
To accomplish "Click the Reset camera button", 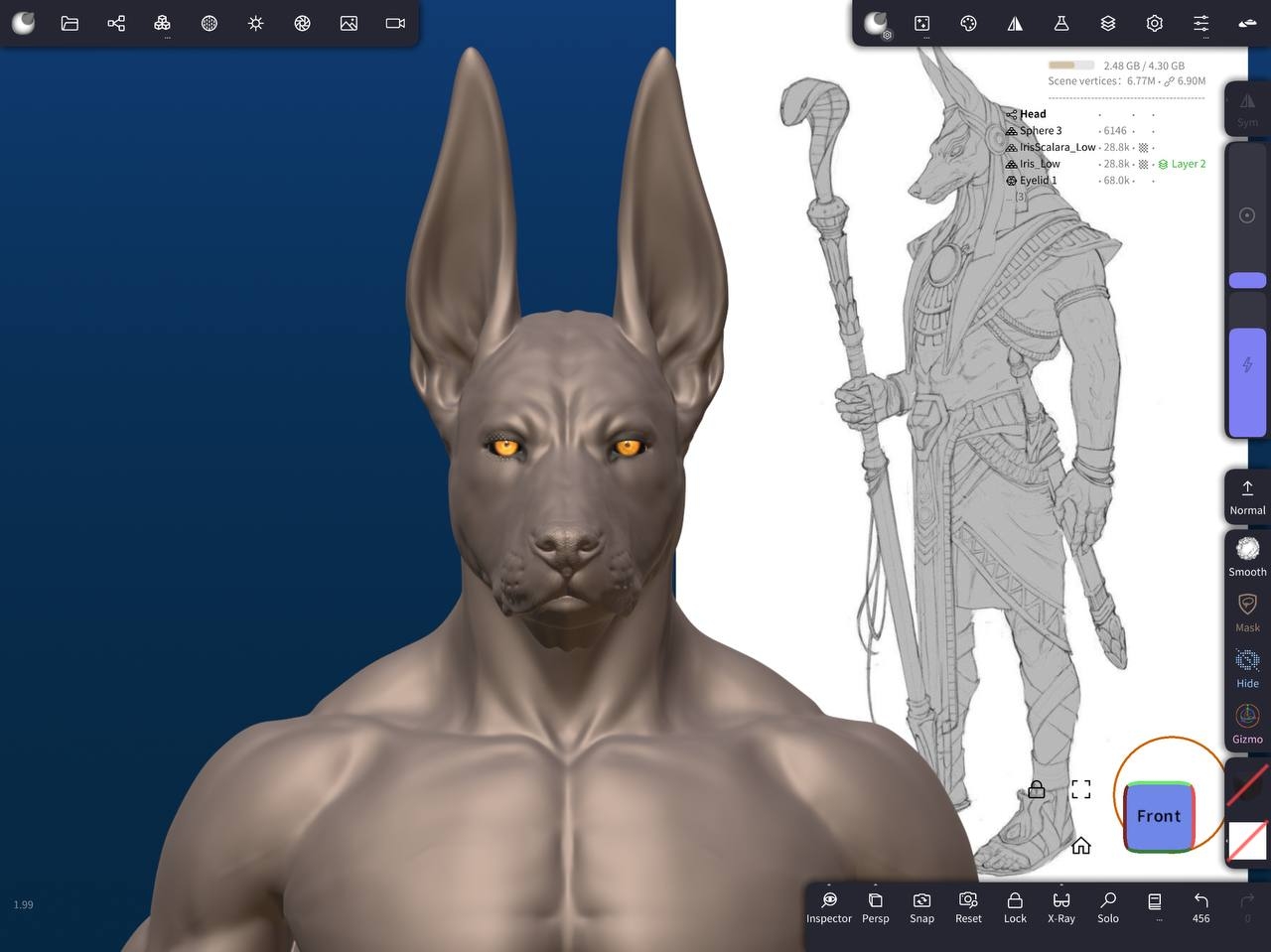I will [x=968, y=906].
